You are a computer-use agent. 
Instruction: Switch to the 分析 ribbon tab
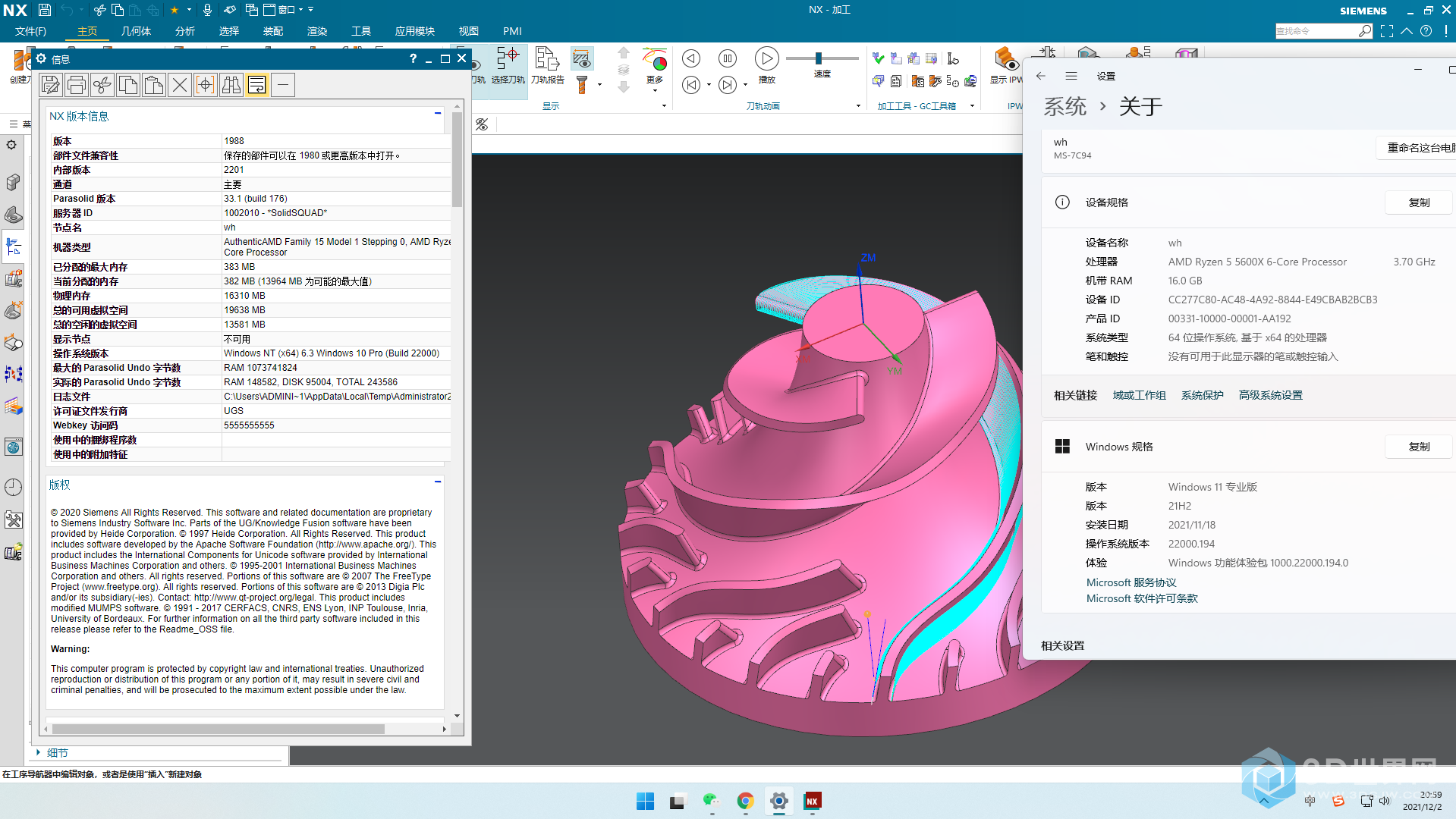tap(185, 31)
